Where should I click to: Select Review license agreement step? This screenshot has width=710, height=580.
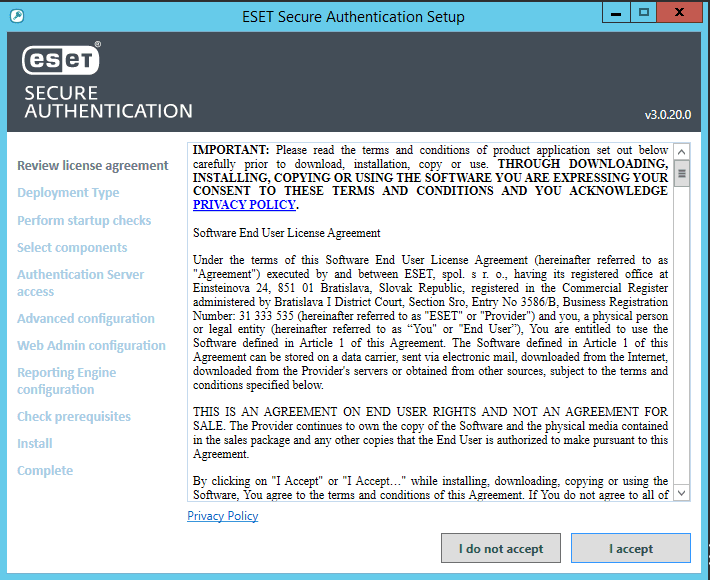[93, 166]
